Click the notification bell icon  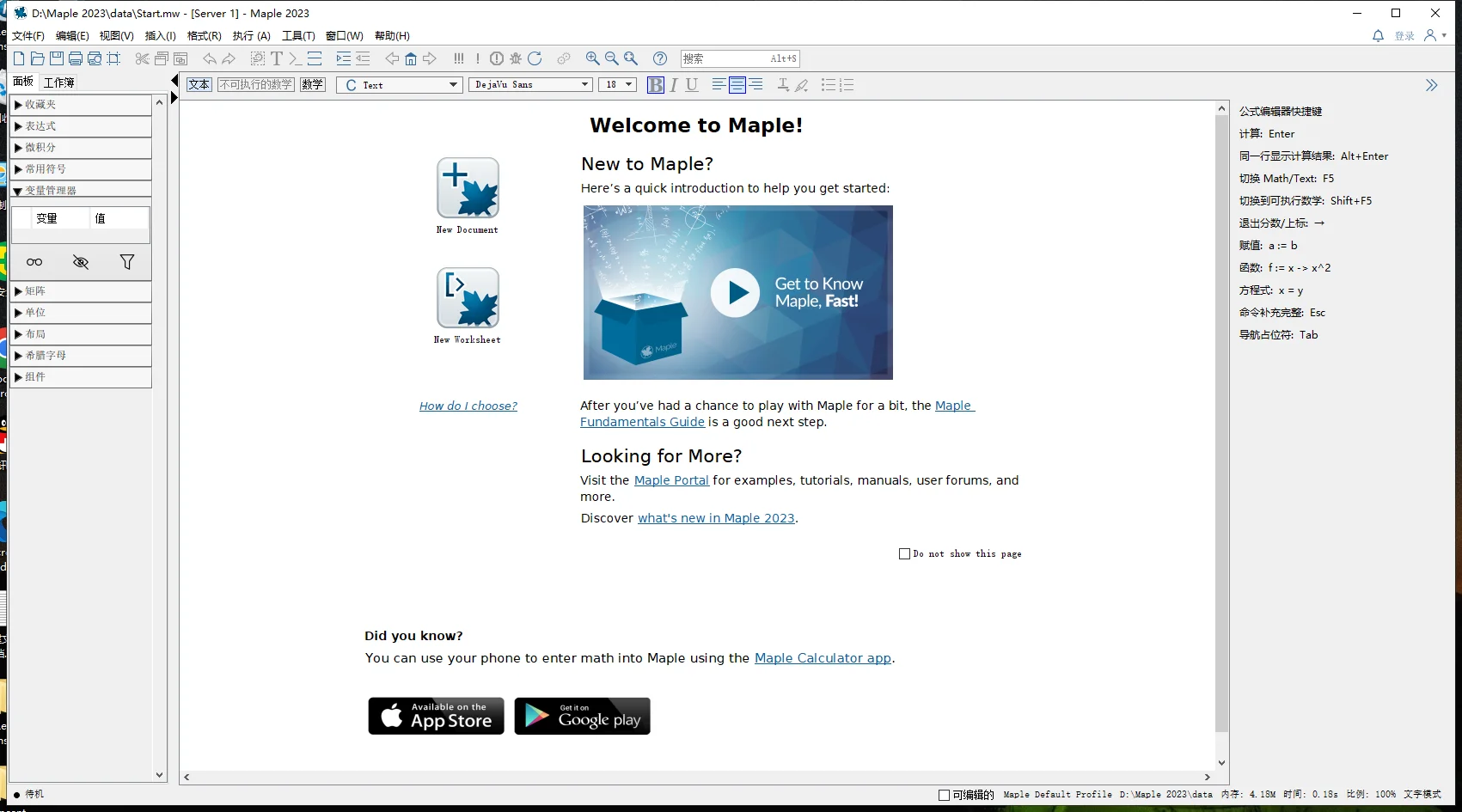pyautogui.click(x=1378, y=36)
